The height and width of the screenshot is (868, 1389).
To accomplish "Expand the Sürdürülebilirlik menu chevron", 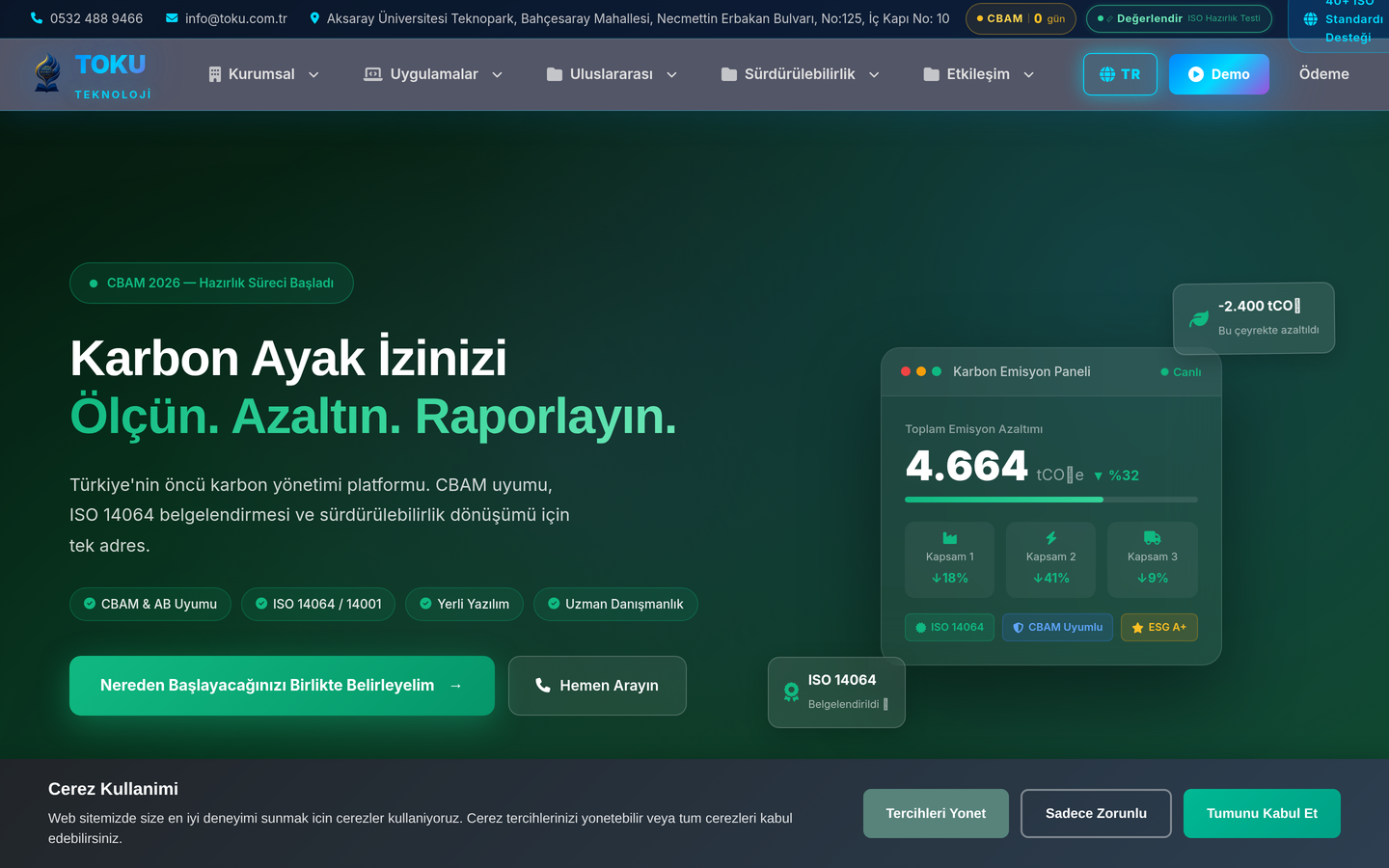I will click(x=874, y=75).
